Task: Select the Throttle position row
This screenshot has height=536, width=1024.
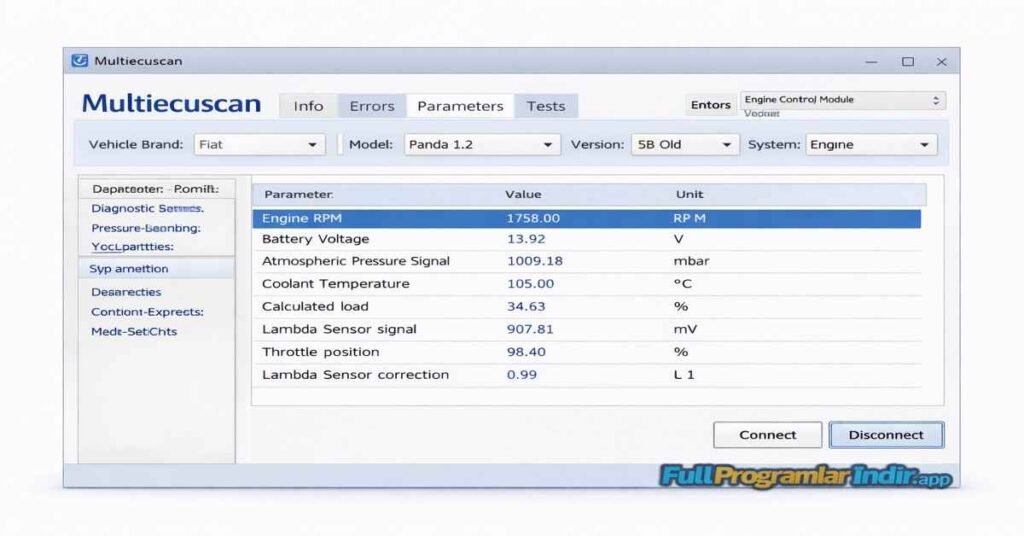Action: (586, 352)
